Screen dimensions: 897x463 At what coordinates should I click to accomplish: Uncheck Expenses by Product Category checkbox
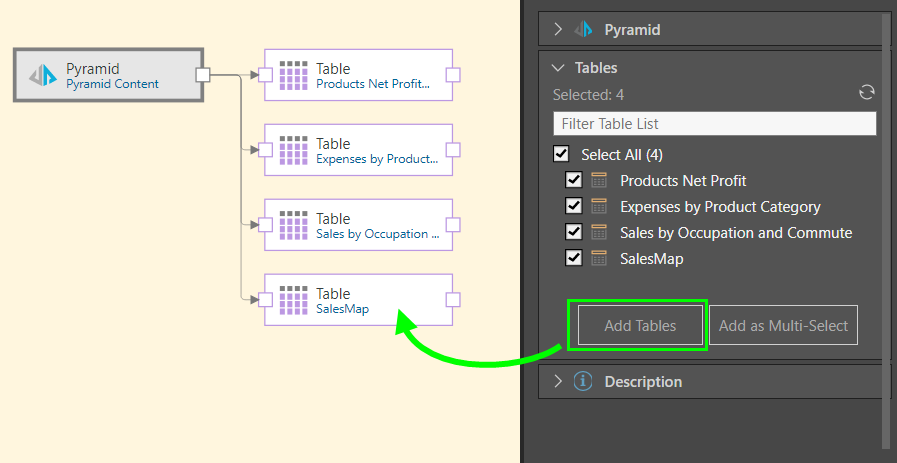coord(574,207)
